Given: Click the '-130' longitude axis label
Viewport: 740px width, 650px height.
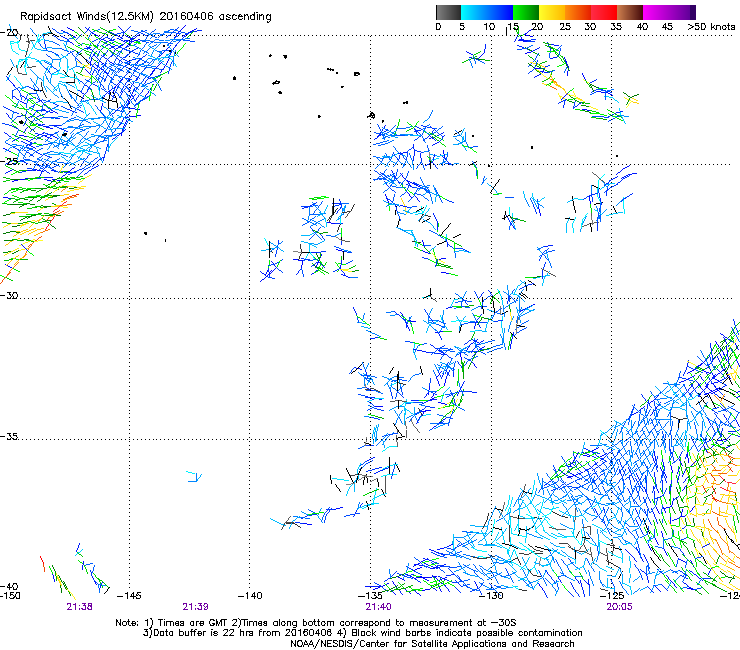Looking at the screenshot, I should [x=491, y=595].
